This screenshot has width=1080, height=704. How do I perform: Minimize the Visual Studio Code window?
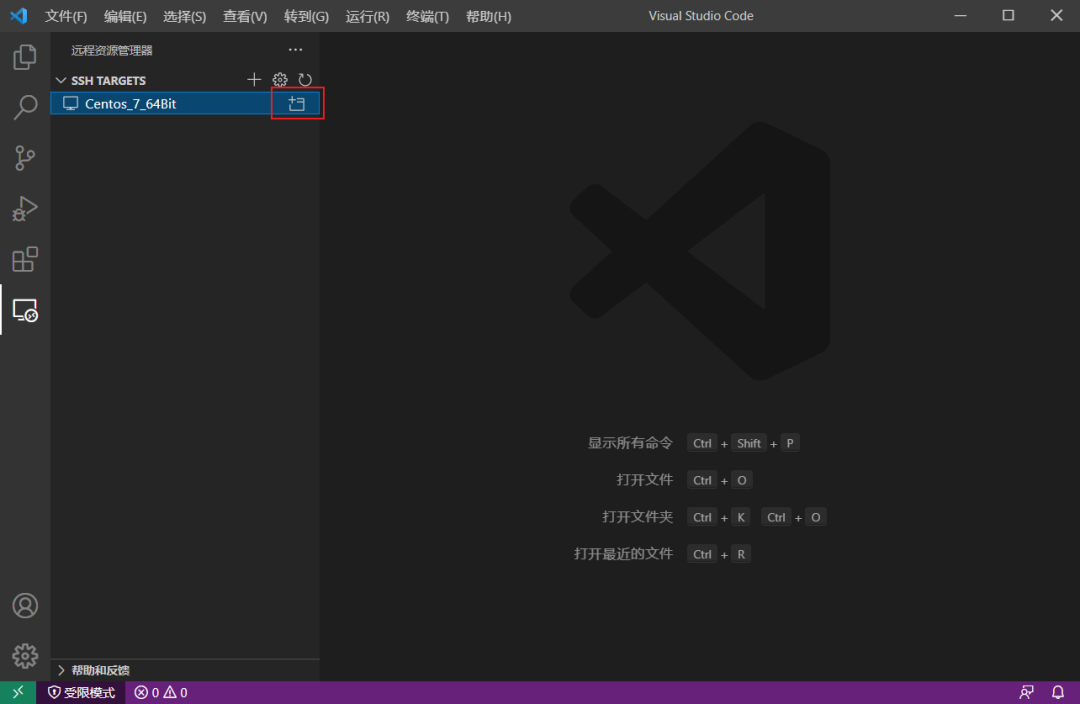click(x=960, y=15)
